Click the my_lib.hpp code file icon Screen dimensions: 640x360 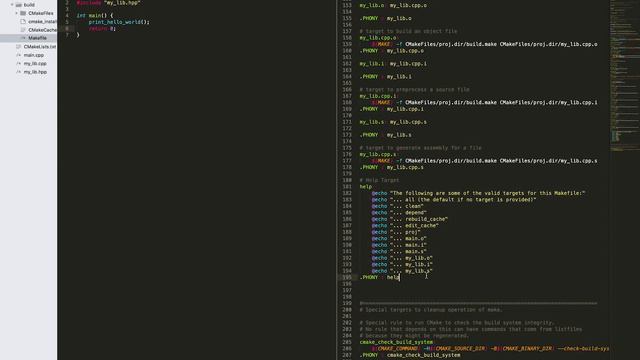coord(18,72)
